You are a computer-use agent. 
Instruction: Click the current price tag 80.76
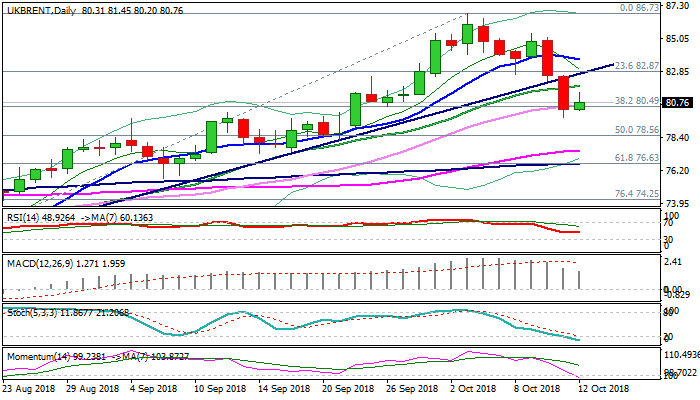pos(679,102)
